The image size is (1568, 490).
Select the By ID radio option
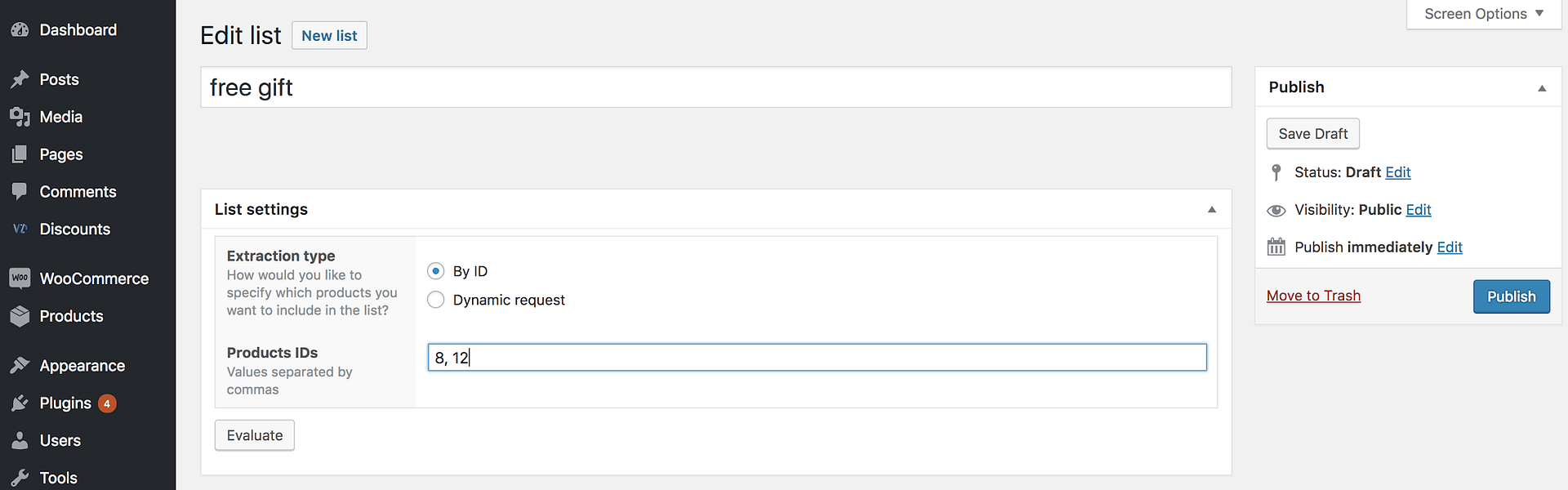coord(436,271)
